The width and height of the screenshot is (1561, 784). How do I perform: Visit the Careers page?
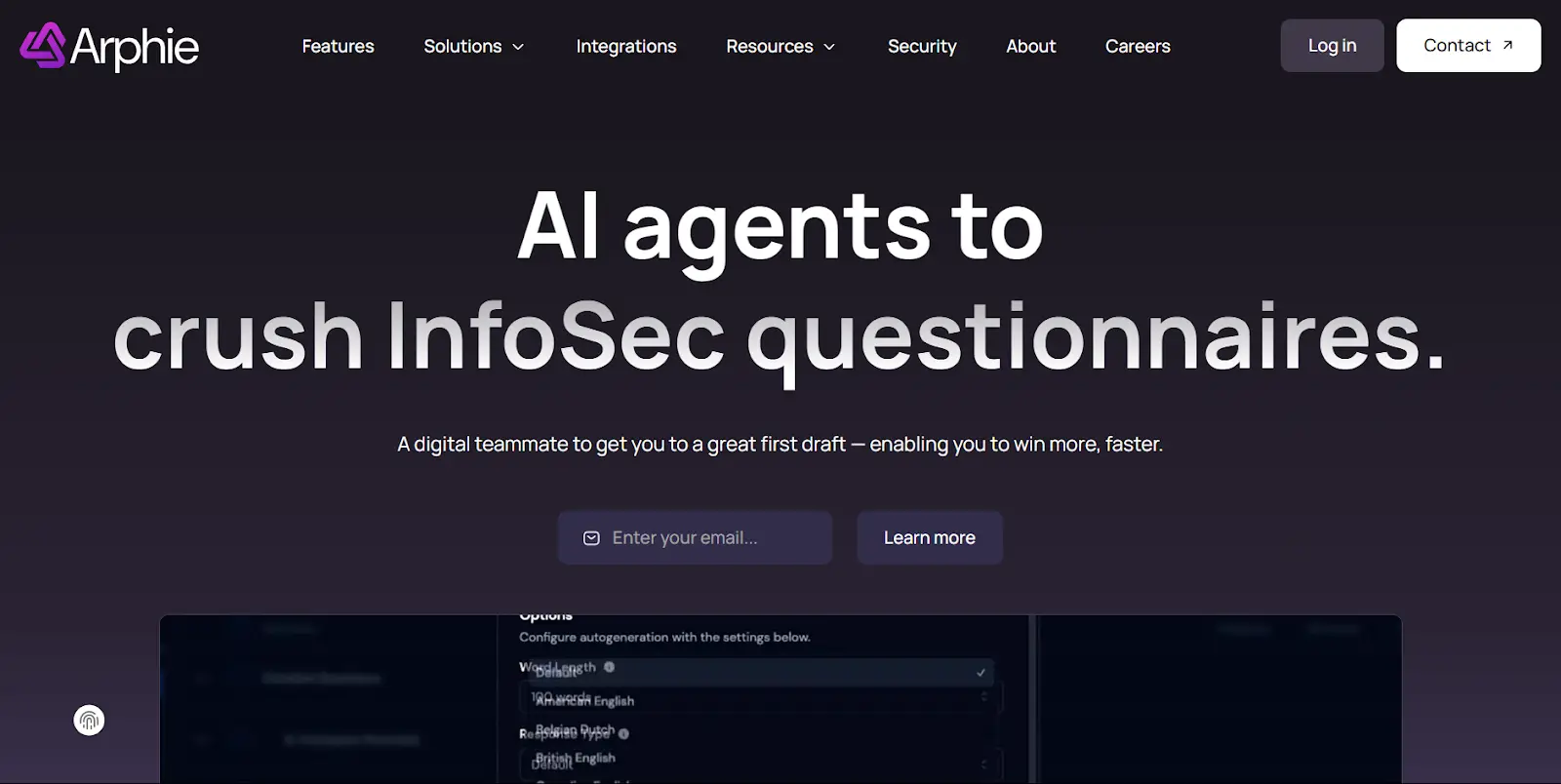pyautogui.click(x=1137, y=46)
